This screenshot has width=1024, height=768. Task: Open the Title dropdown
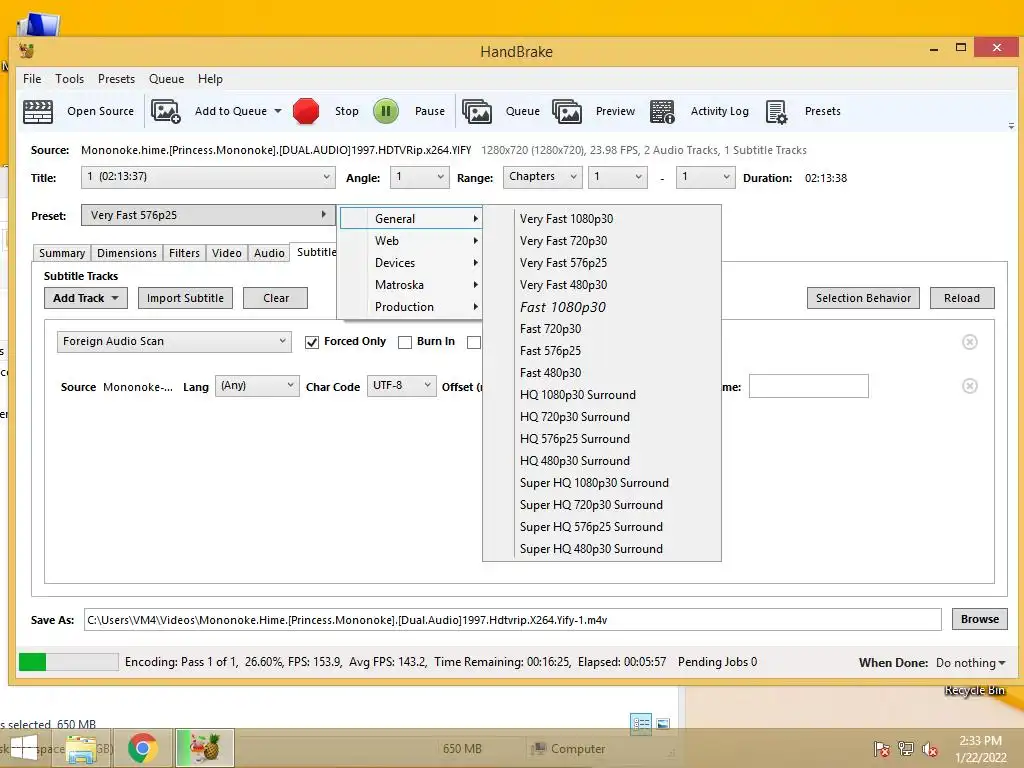click(x=208, y=177)
